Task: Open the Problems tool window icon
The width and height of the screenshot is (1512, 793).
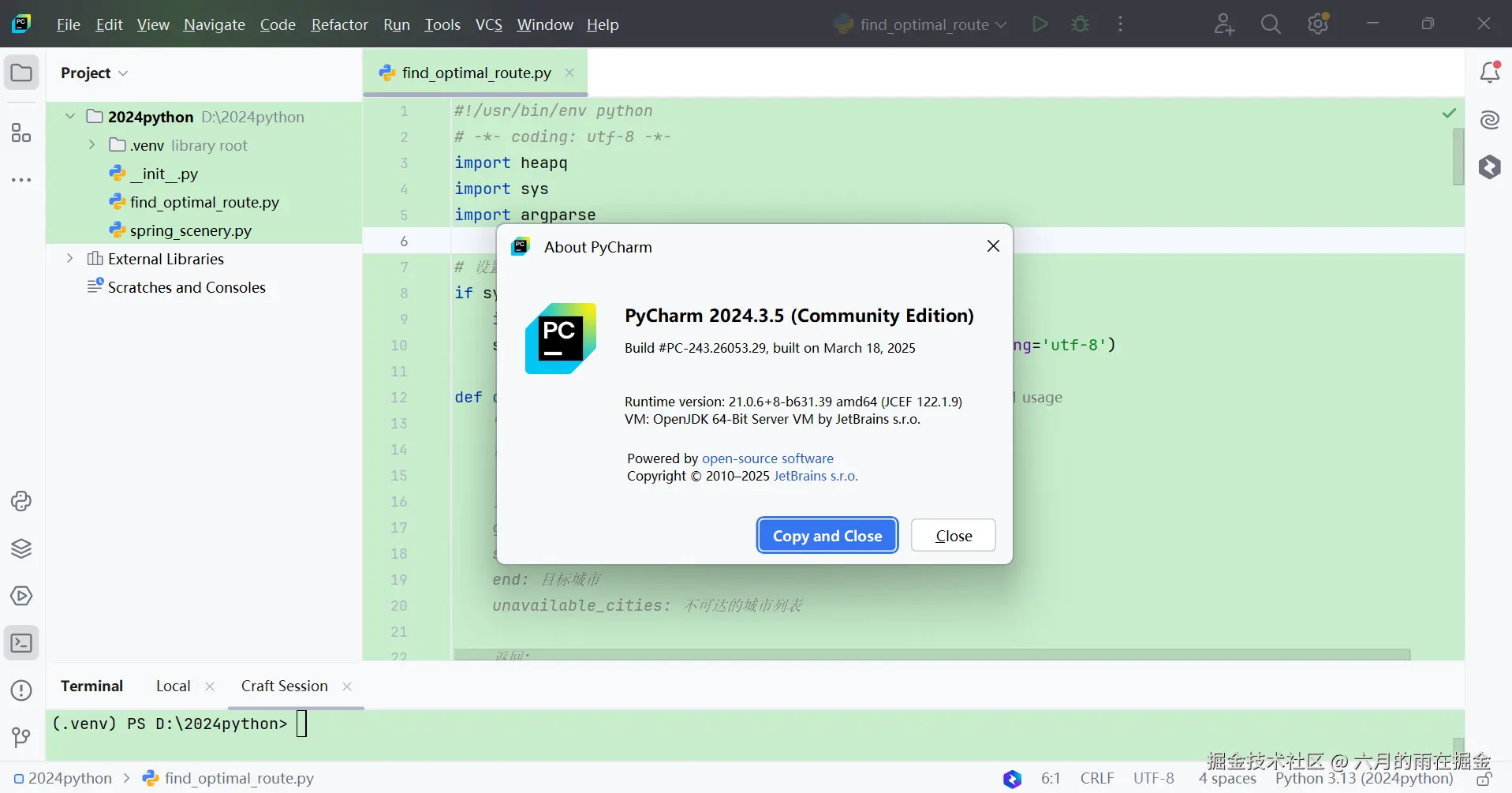Action: [x=21, y=690]
